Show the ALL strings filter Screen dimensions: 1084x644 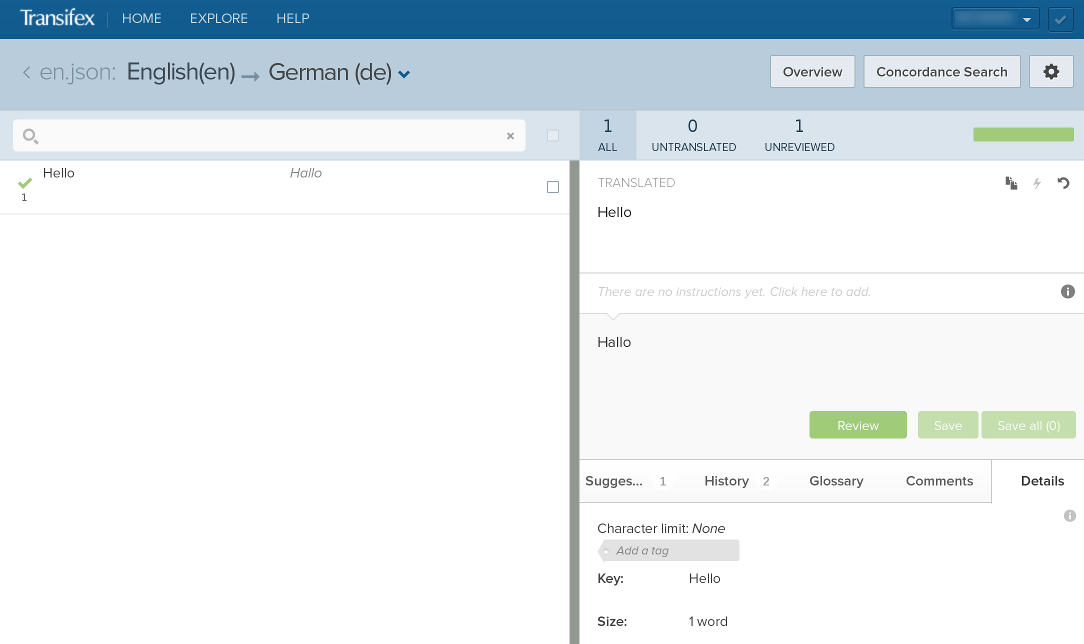point(608,135)
